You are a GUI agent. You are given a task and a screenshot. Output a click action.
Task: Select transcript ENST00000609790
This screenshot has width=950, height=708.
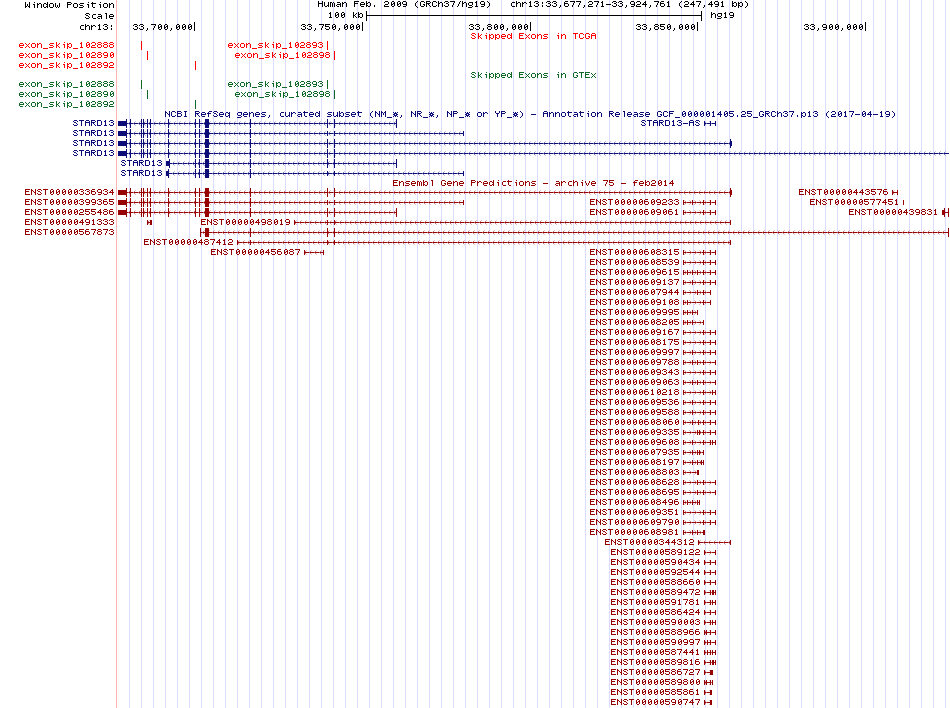tap(634, 522)
